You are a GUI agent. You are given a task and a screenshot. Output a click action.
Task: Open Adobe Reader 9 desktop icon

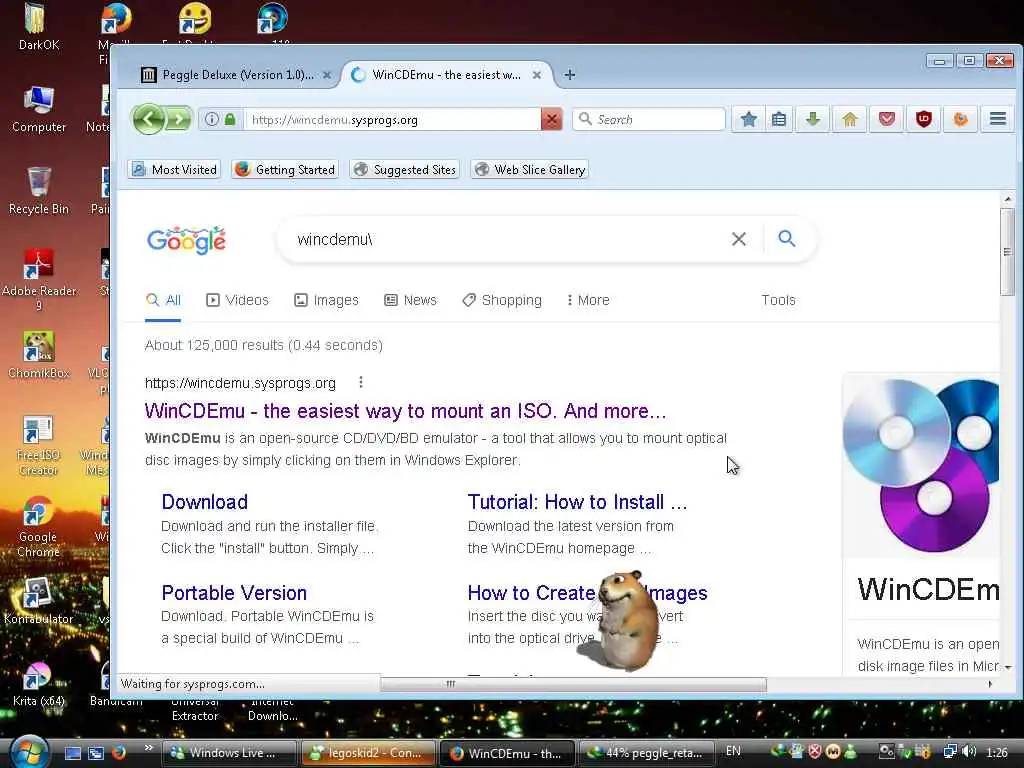click(x=39, y=280)
